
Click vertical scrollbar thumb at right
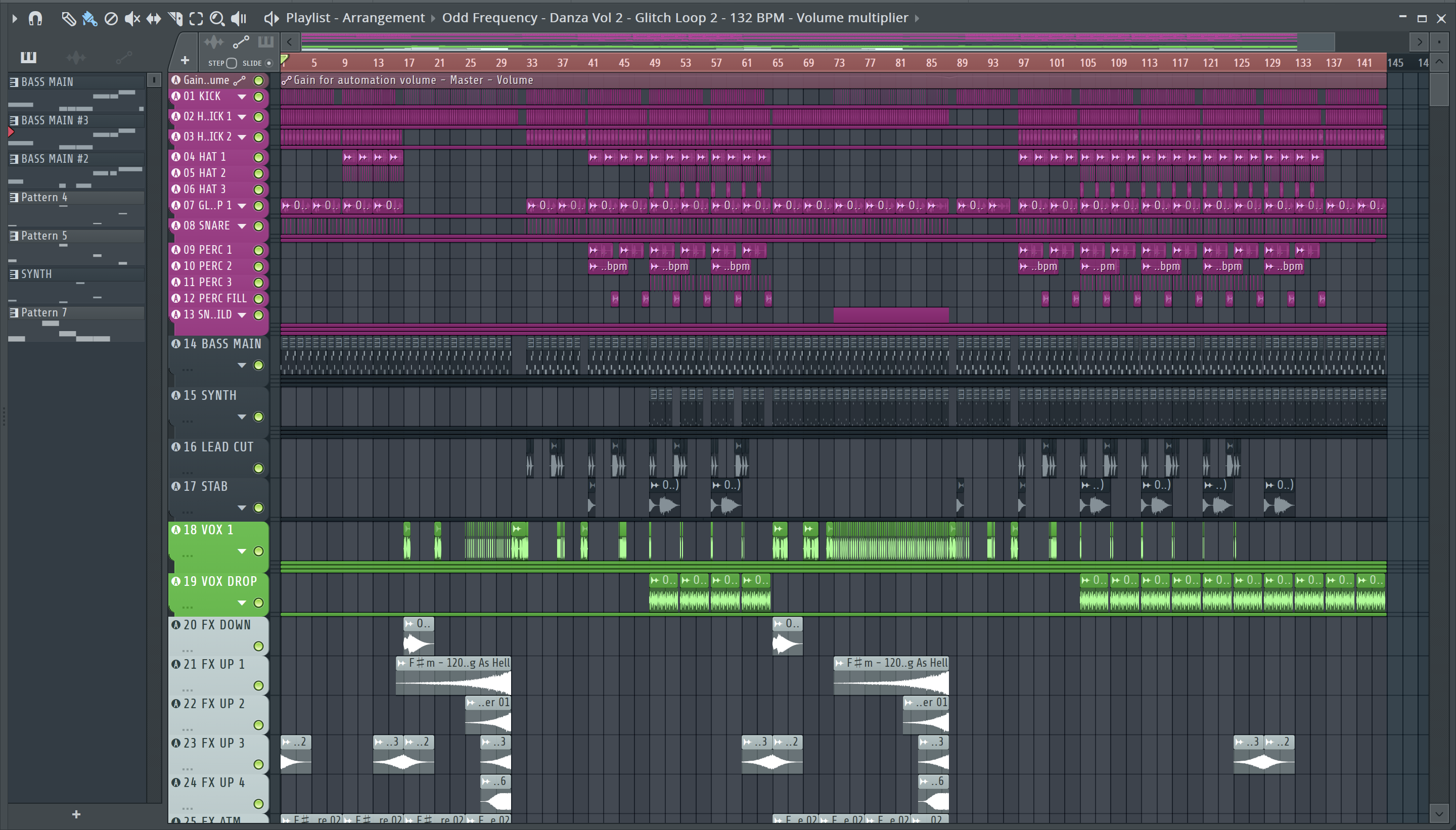[1439, 88]
